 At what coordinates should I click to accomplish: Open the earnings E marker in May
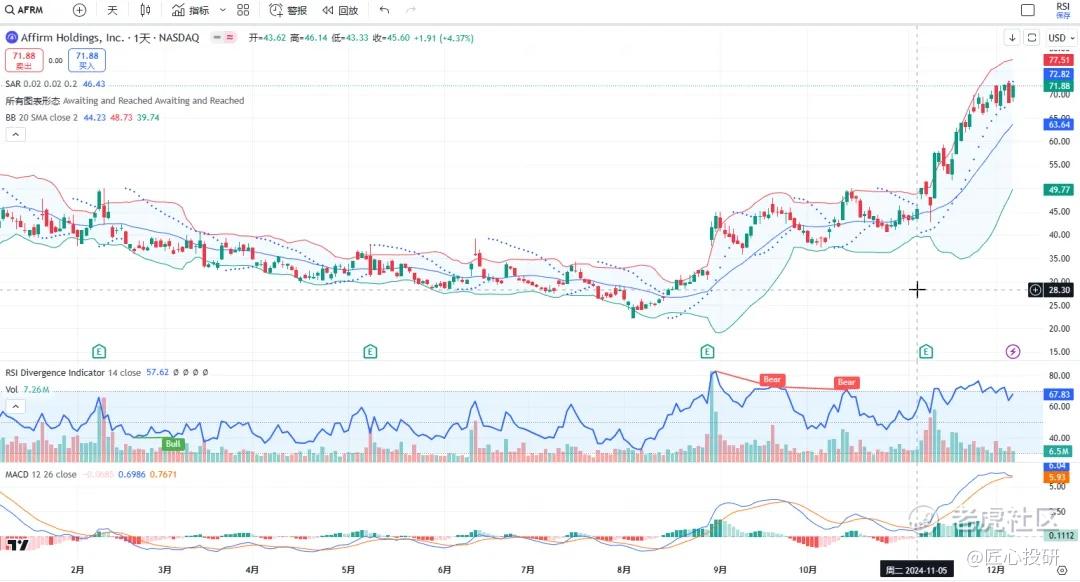click(370, 352)
